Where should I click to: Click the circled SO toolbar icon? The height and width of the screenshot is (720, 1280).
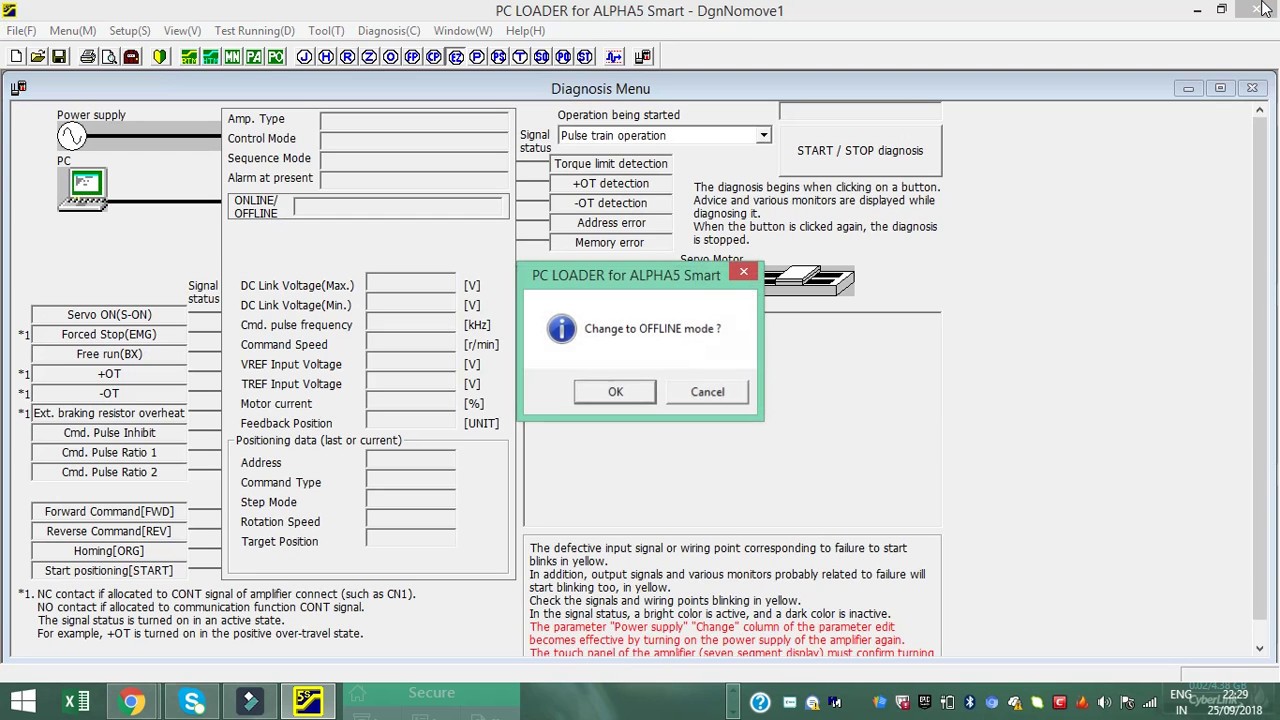(x=541, y=57)
